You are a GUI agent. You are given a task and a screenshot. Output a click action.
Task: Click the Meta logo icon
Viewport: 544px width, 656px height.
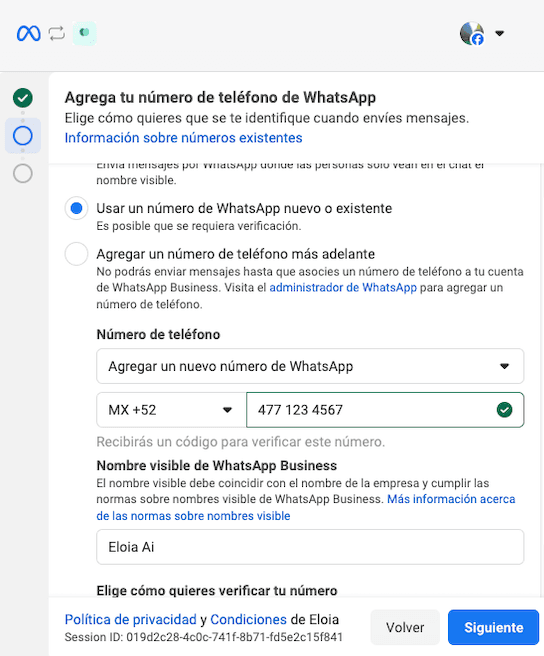28,33
